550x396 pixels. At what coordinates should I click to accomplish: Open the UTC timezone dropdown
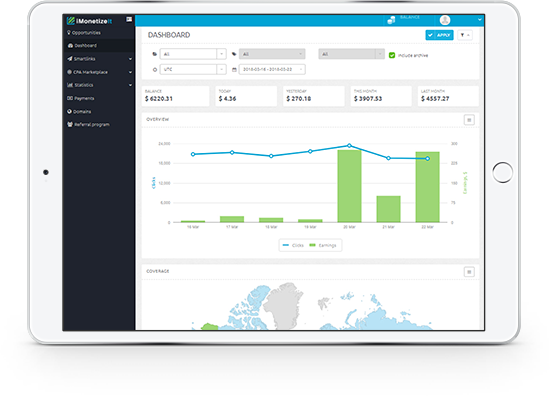pos(193,69)
